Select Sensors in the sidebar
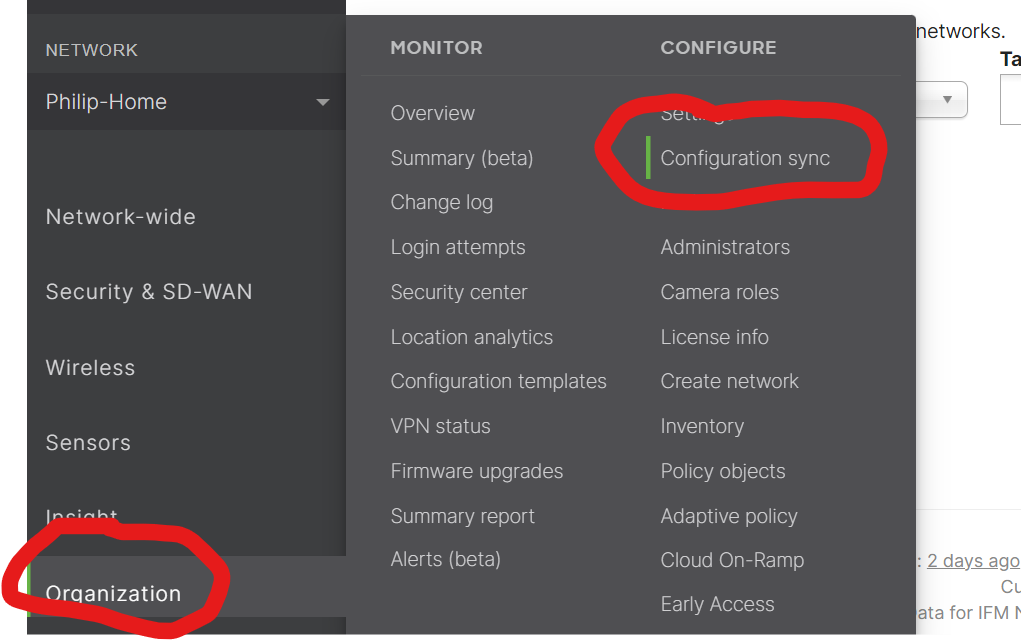Viewport: 1021px width, 640px height. [88, 443]
